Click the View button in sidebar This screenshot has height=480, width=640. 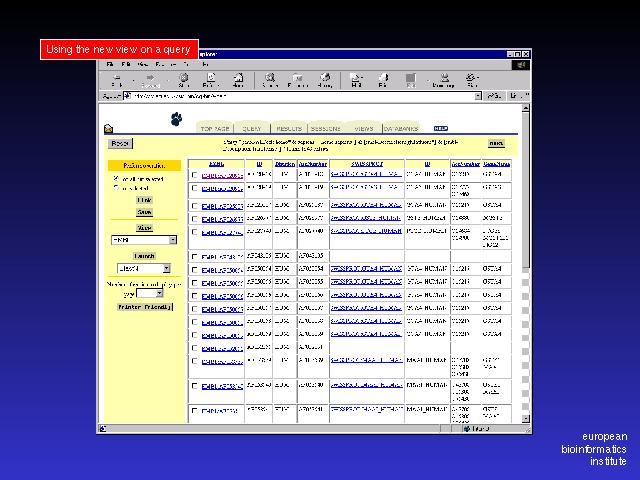[144, 228]
